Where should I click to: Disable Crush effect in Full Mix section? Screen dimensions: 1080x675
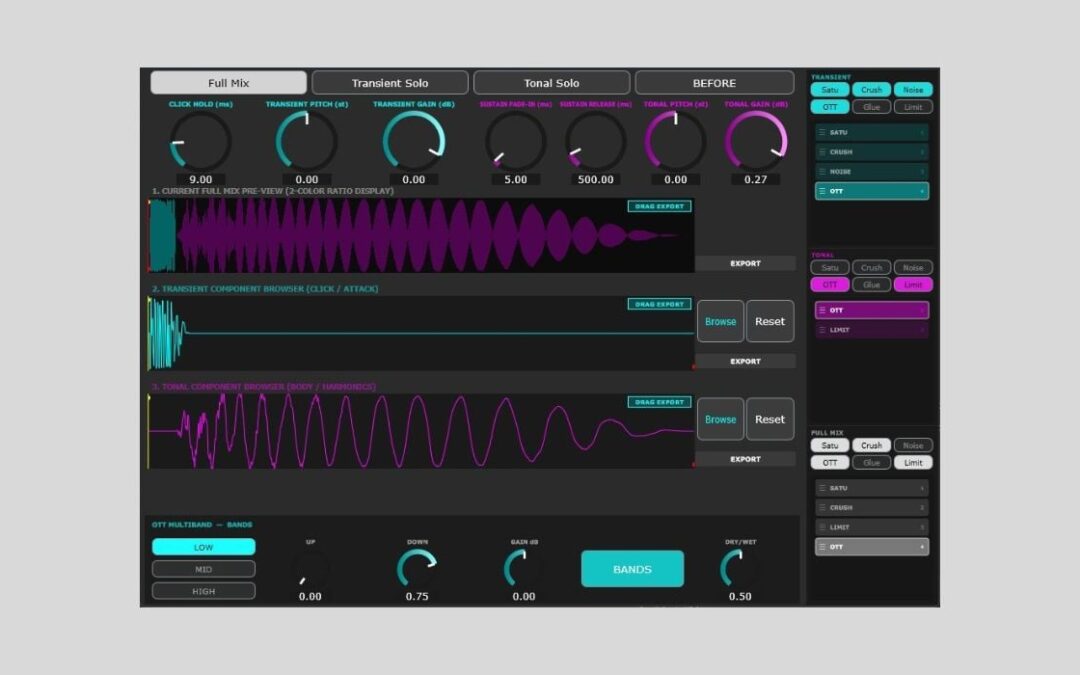[x=871, y=445]
